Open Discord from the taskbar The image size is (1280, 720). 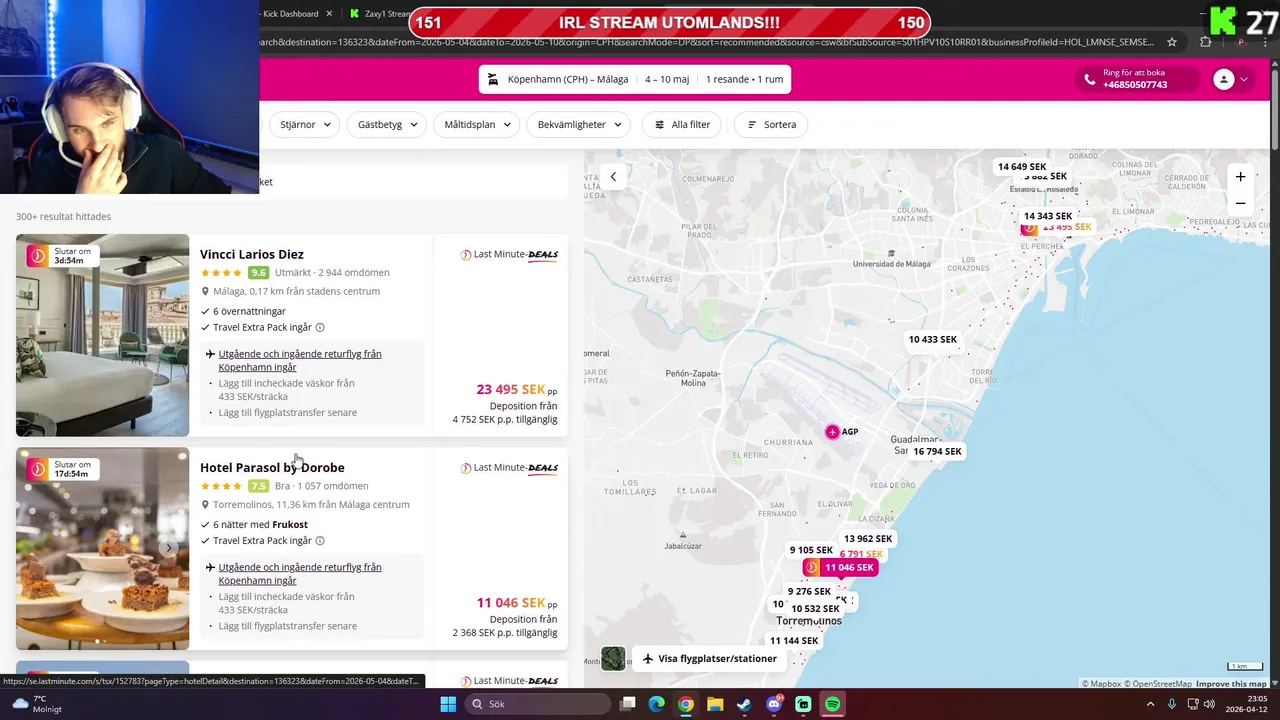tap(774, 704)
